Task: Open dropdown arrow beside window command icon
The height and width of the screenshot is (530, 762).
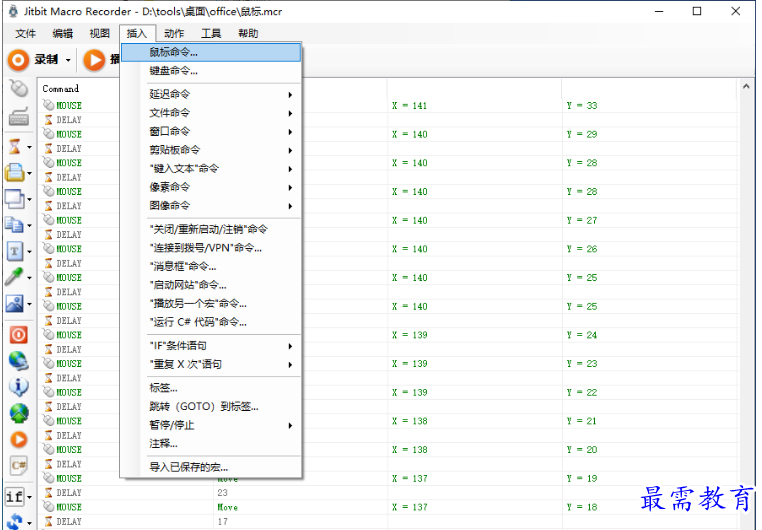Action: 29,199
